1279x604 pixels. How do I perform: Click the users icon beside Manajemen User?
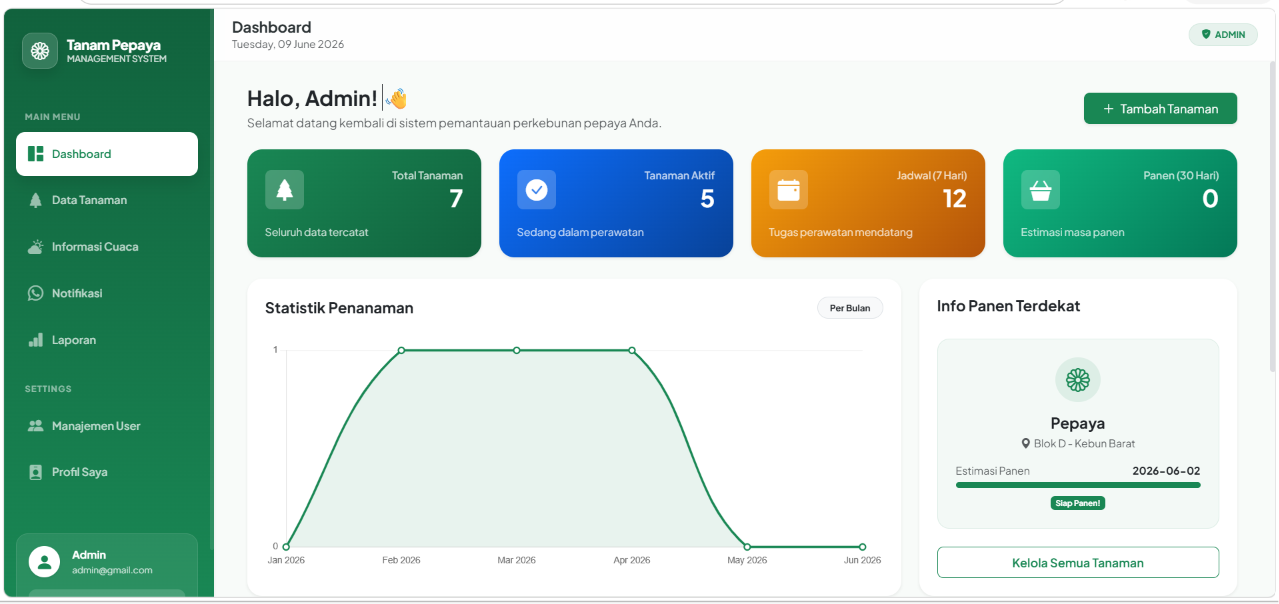click(36, 426)
